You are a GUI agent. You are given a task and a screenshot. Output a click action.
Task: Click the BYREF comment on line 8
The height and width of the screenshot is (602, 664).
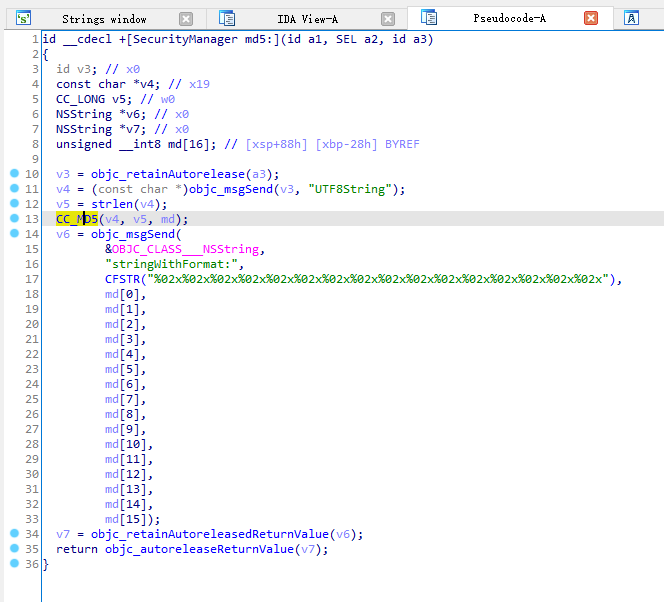point(402,144)
